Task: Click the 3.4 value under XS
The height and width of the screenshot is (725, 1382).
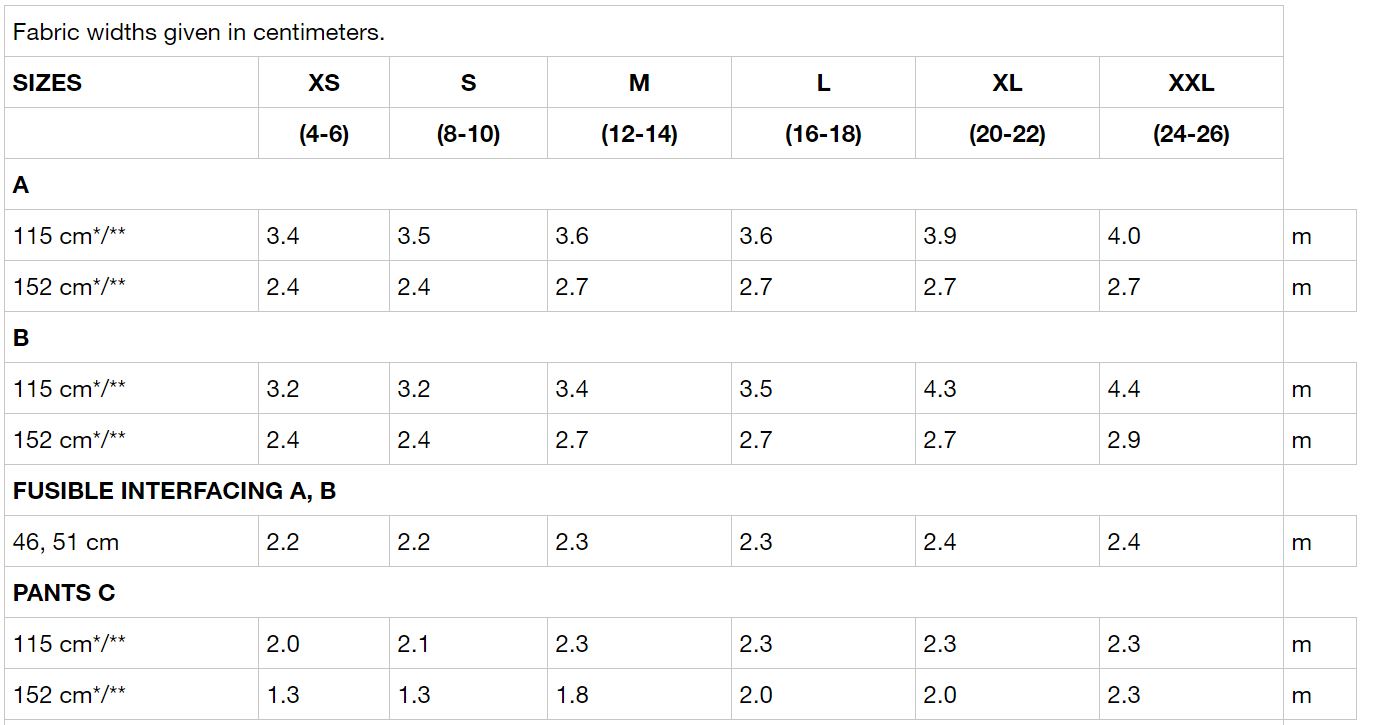Action: pos(283,236)
